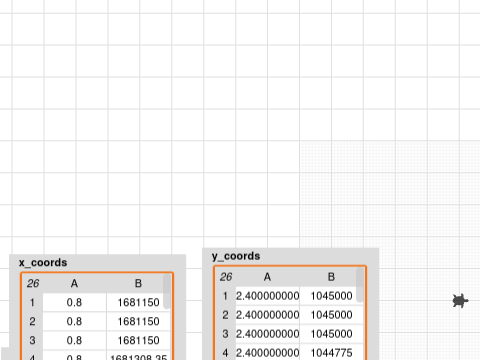Select column B header in y_coords table
Viewport: 480px width, 360px height.
331,277
